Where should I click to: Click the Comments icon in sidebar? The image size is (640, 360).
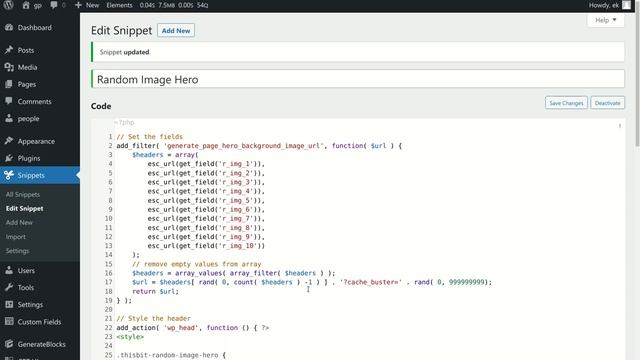(x=9, y=101)
